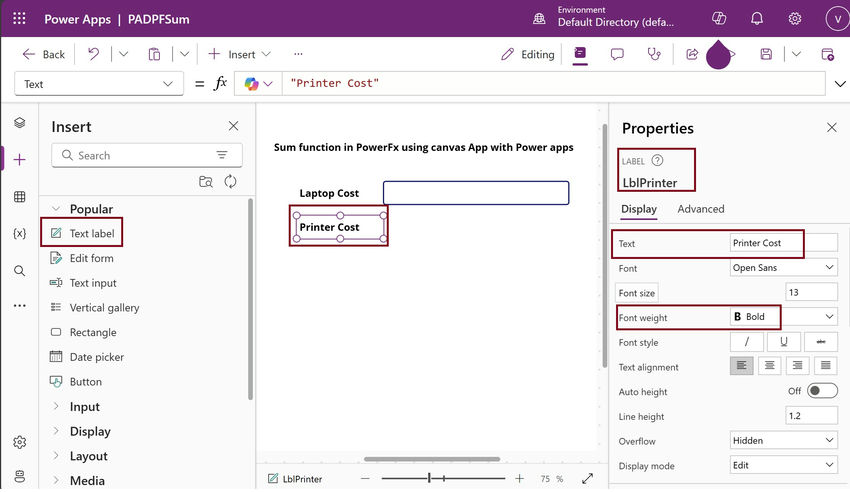Expand the Display section
Viewport: 850px width, 492px height.
pyautogui.click(x=56, y=431)
